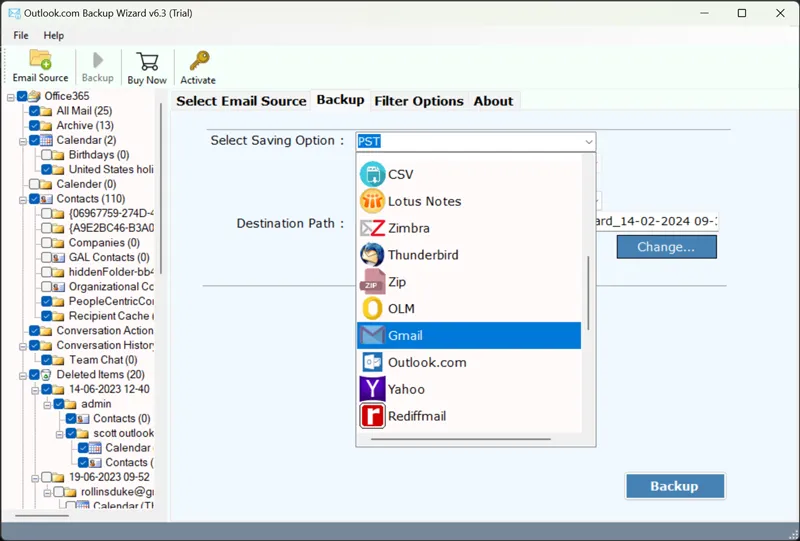Click the Buy Now cart icon

[x=148, y=60]
